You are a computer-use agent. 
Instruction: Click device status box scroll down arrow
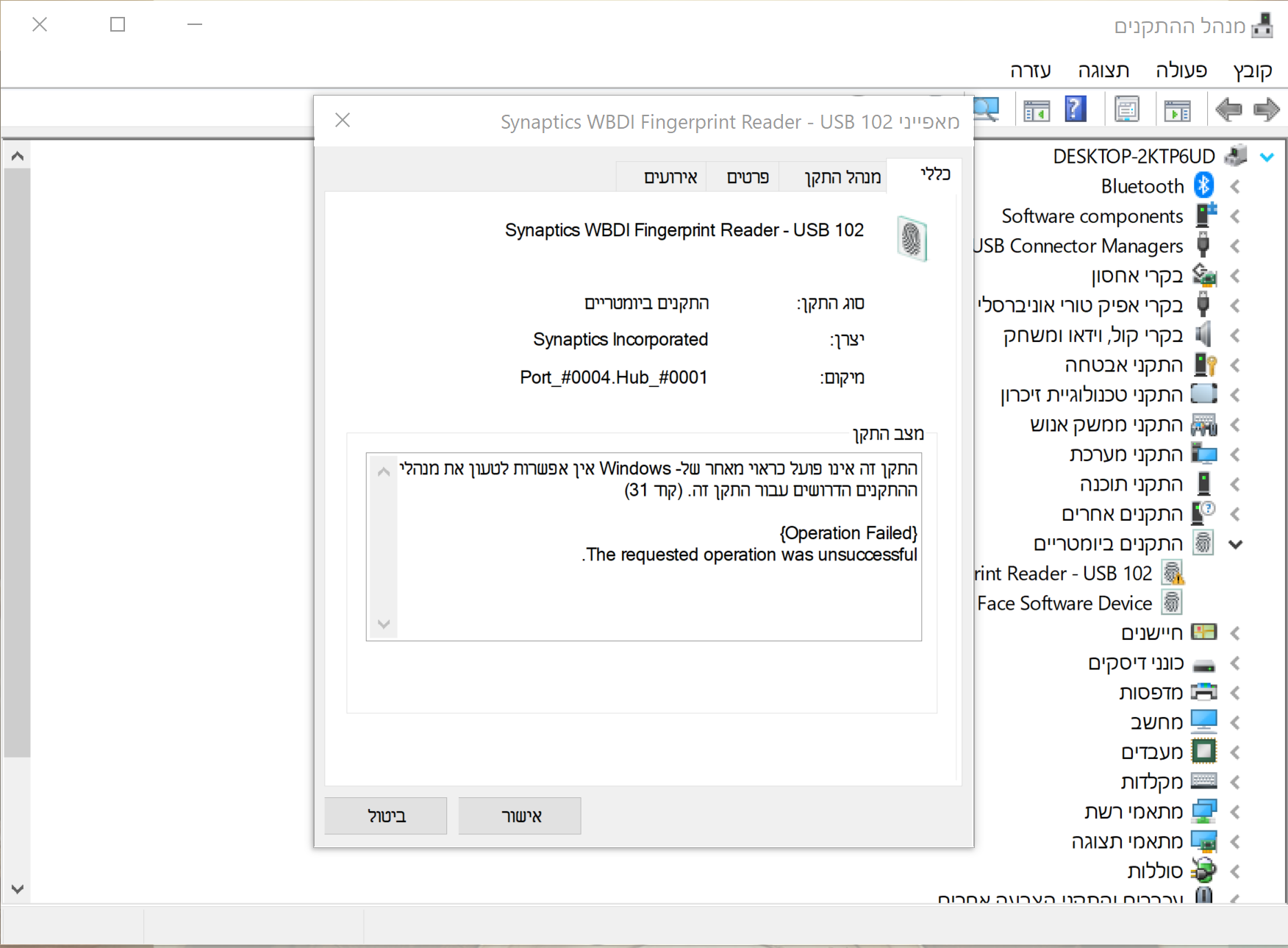tap(383, 624)
